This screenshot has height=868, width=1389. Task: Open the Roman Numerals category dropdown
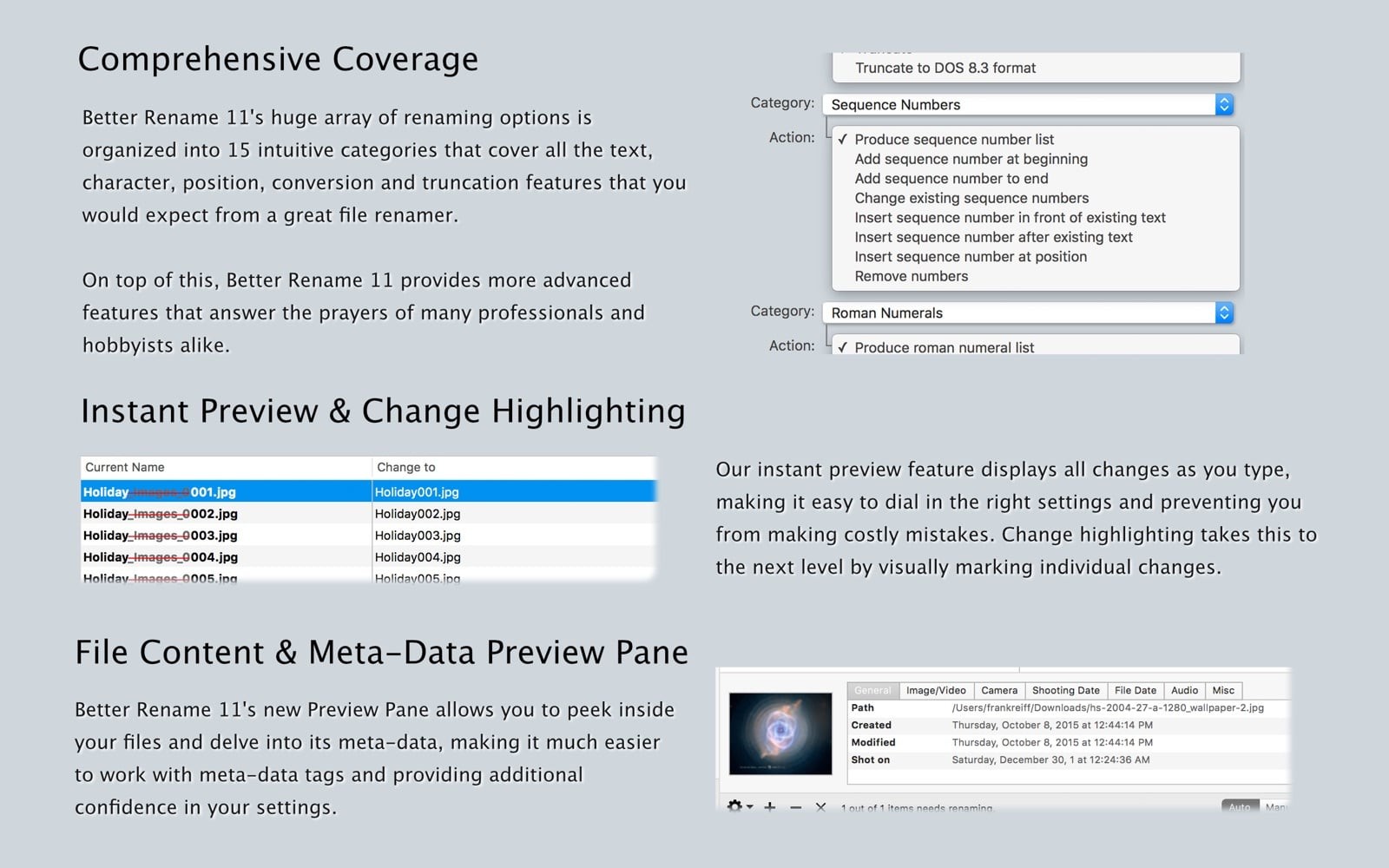1224,312
